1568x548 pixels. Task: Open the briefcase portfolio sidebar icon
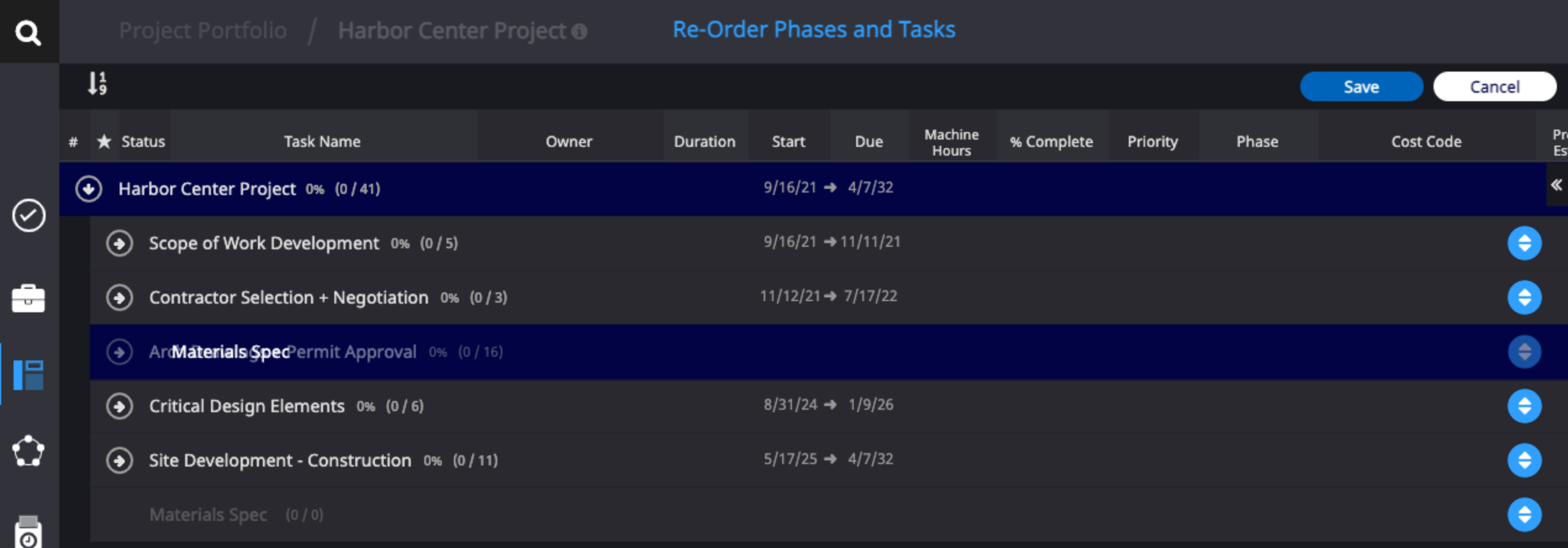(28, 299)
